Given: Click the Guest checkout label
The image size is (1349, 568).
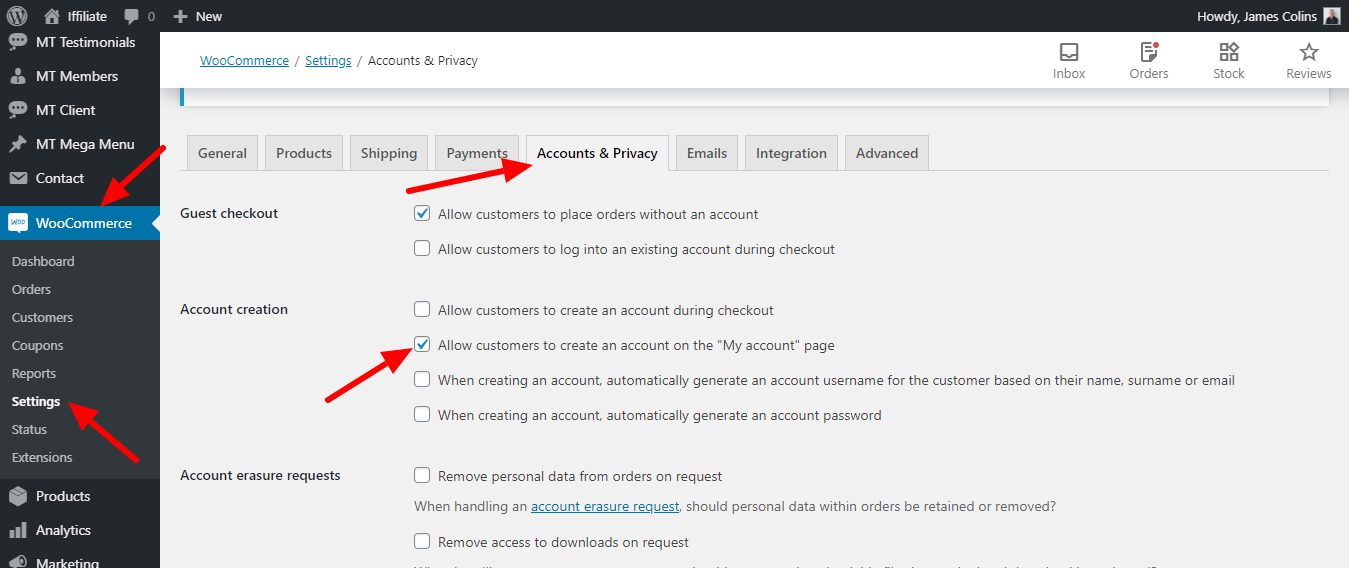Looking at the screenshot, I should [x=229, y=213].
